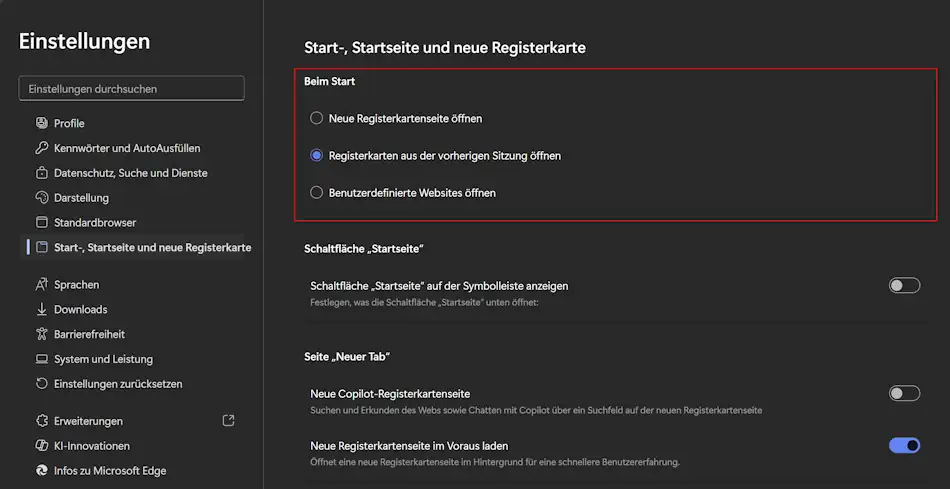Viewport: 950px width, 489px height.
Task: Open KI-Innovationen settings
Action: [92, 446]
